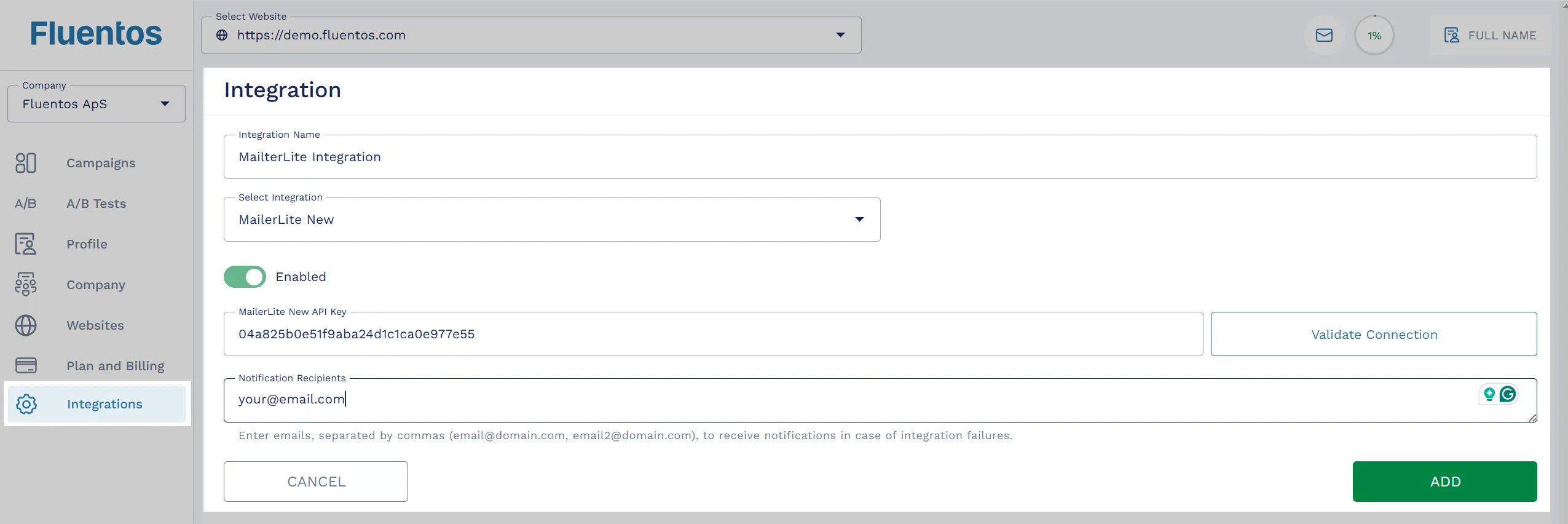Click the Company sidebar icon
Viewport: 1568px width, 524px height.
(26, 285)
